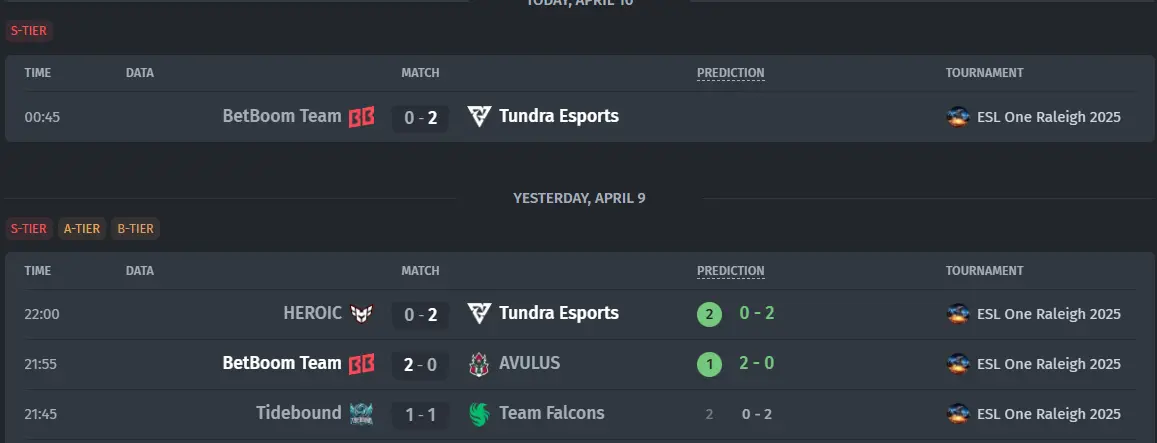This screenshot has height=443, width=1157.
Task: Open the Team Falcons team page
Action: tap(552, 413)
